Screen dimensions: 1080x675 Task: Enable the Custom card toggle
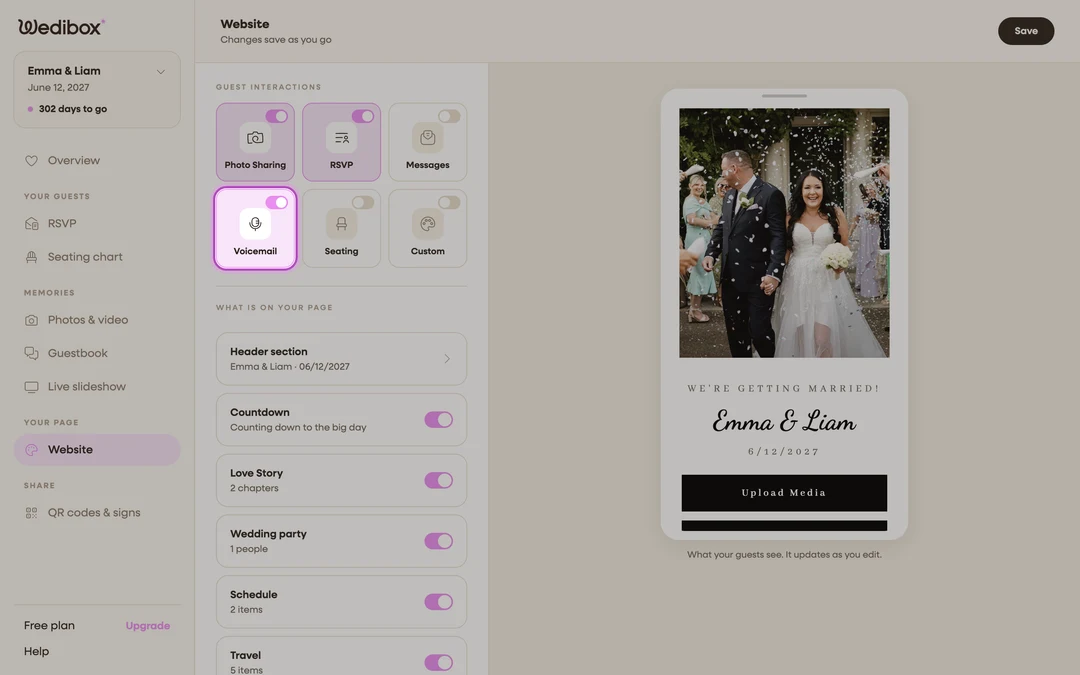tap(449, 202)
